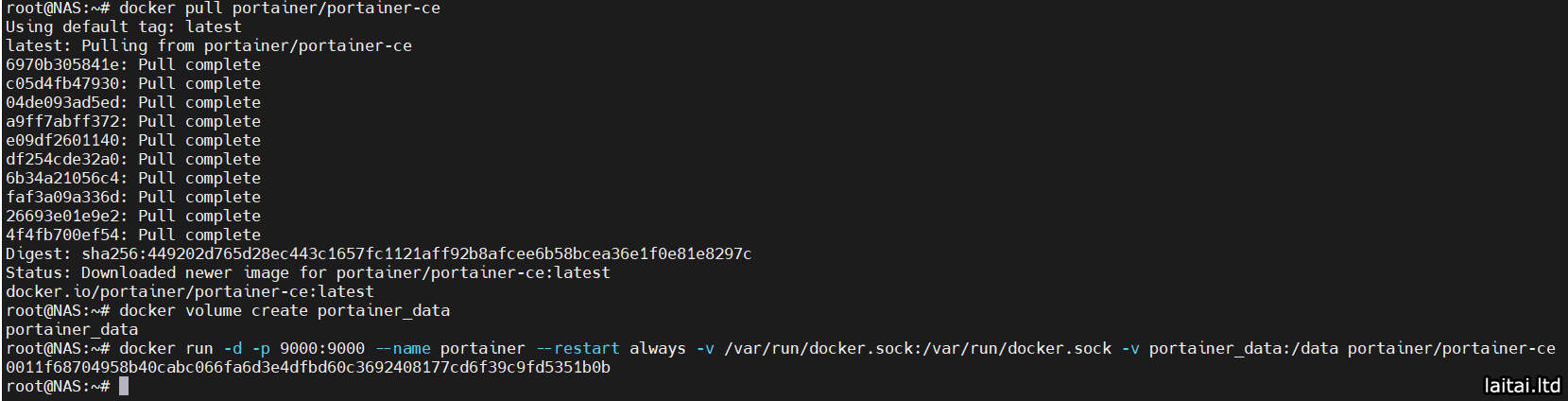This screenshot has height=401, width=1568.
Task: Click the "Using default tag: latest" line
Action: tap(123, 26)
